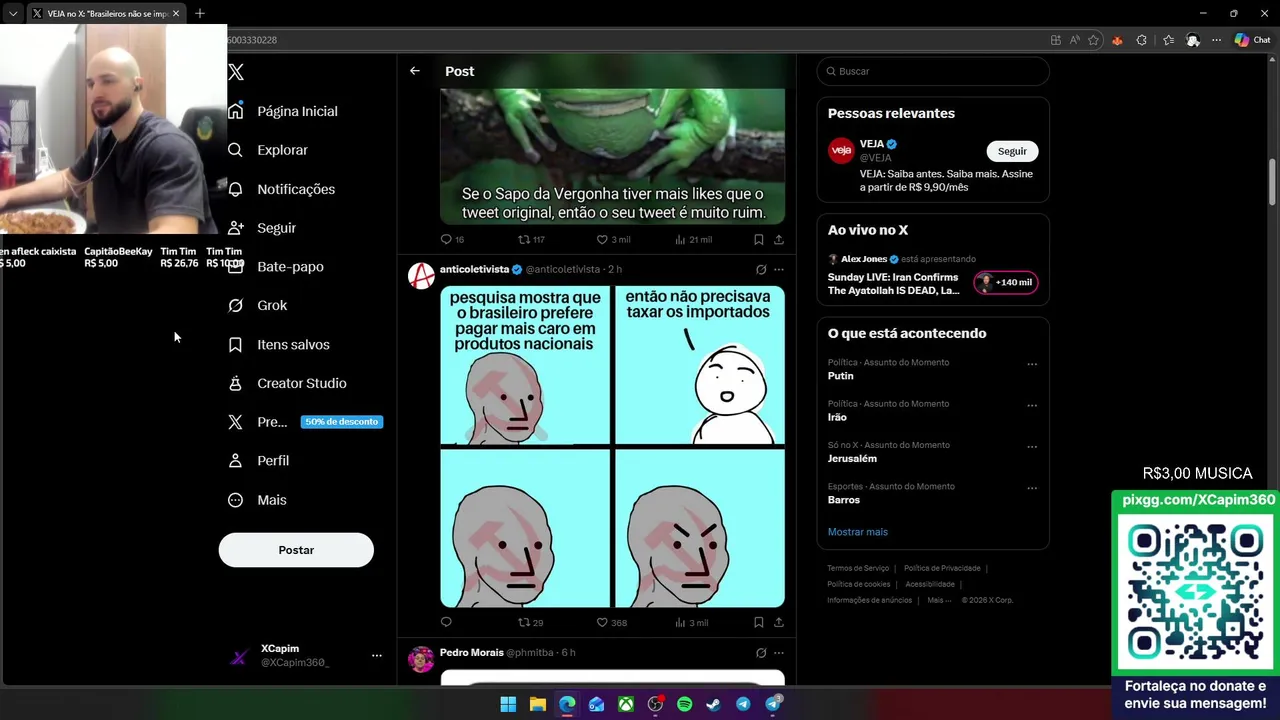Open options for the Barros trend
This screenshot has width=1280, height=720.
pos(1032,488)
